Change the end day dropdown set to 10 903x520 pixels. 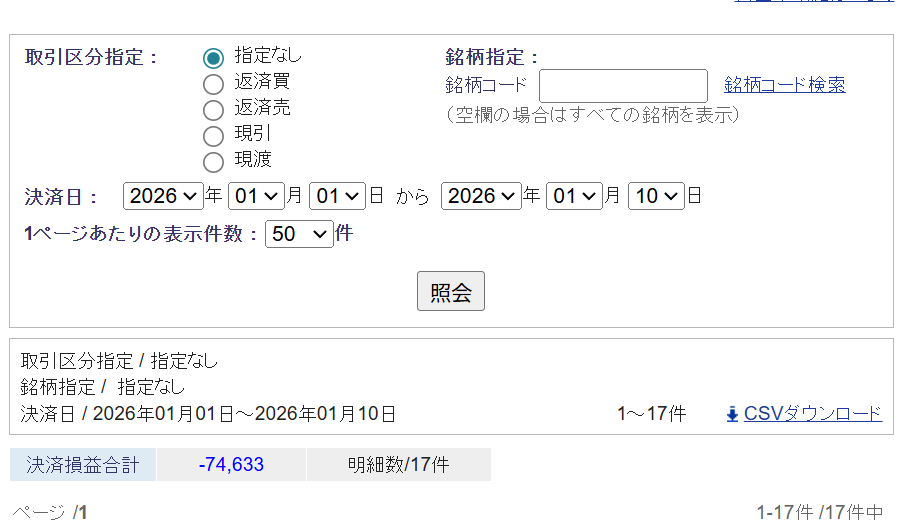tap(656, 196)
